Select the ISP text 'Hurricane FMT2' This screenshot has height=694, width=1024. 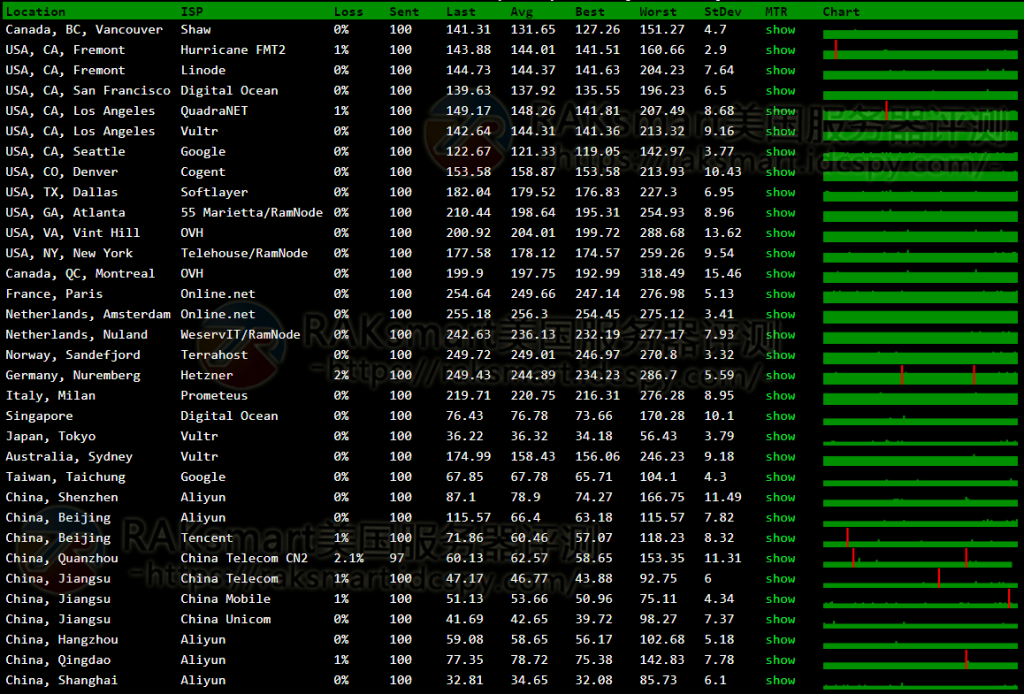233,50
